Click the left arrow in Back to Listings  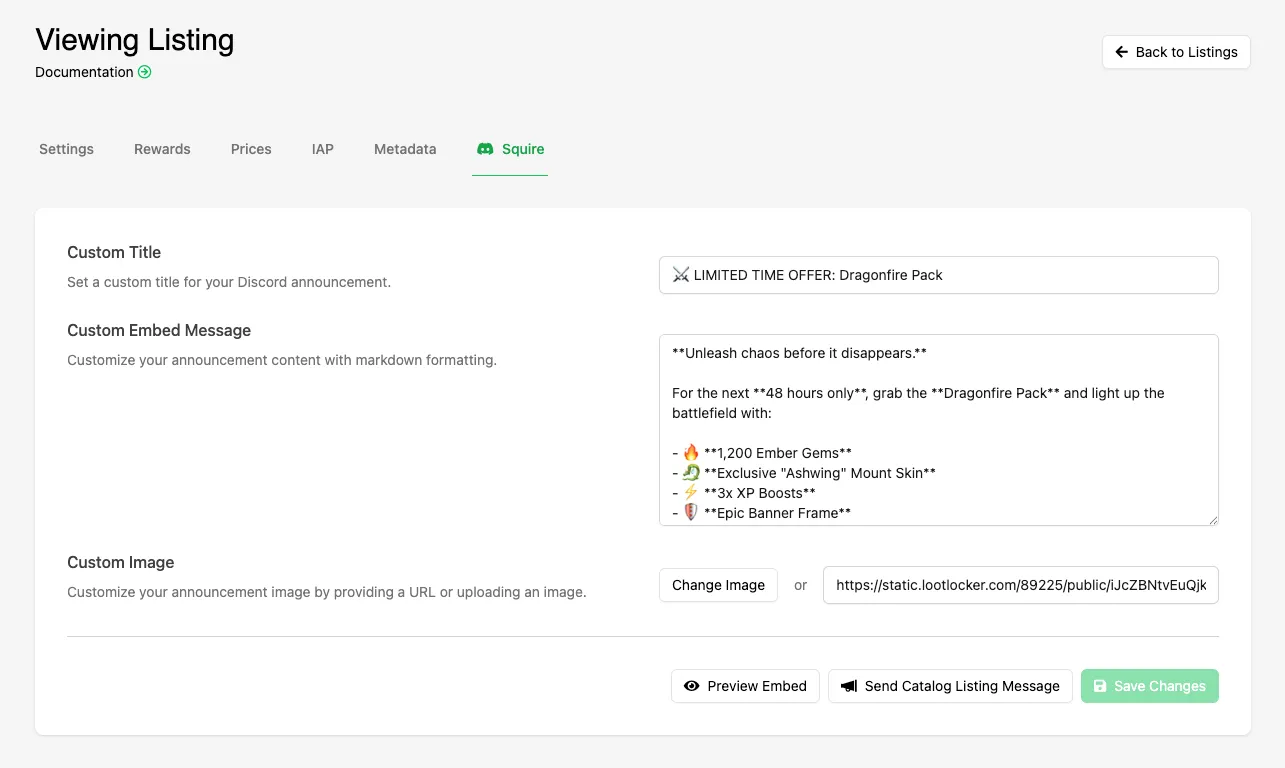click(x=1122, y=52)
